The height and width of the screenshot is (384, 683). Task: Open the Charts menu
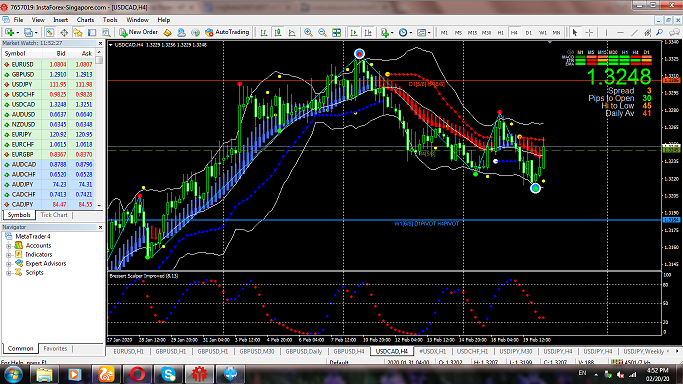click(x=85, y=20)
